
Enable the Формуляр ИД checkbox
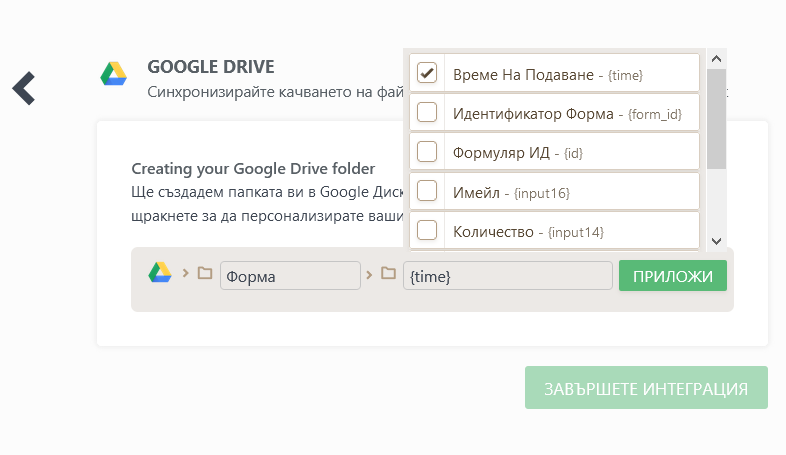427,152
